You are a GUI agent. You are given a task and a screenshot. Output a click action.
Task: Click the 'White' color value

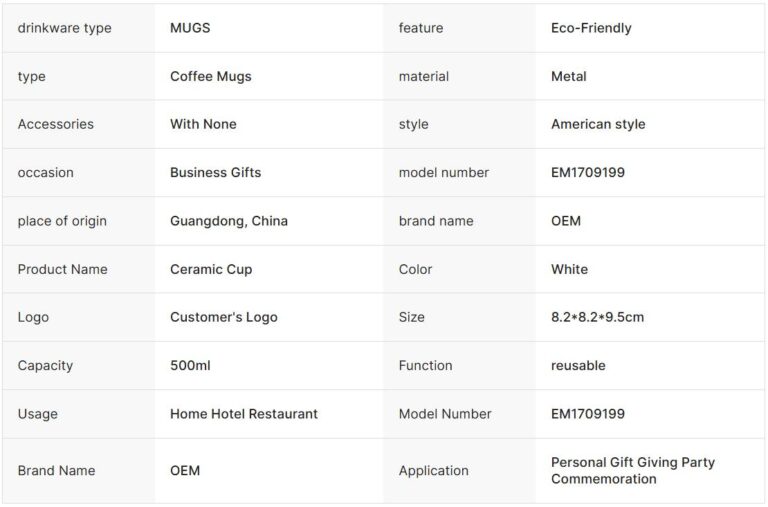[x=569, y=269]
